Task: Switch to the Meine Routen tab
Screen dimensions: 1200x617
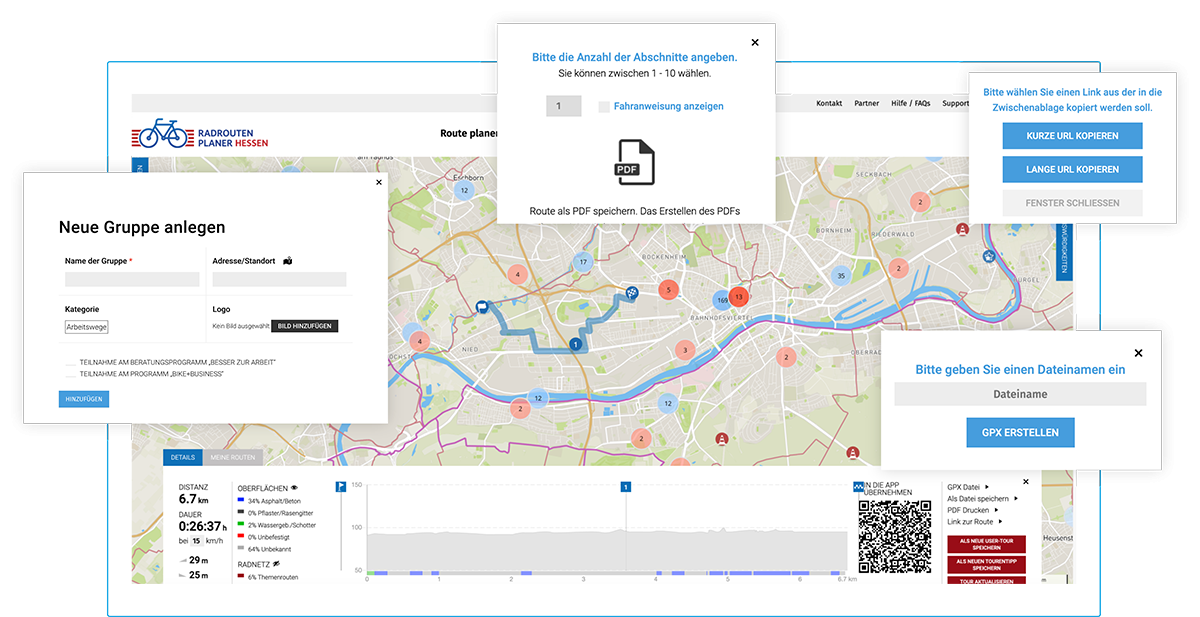Action: click(233, 457)
